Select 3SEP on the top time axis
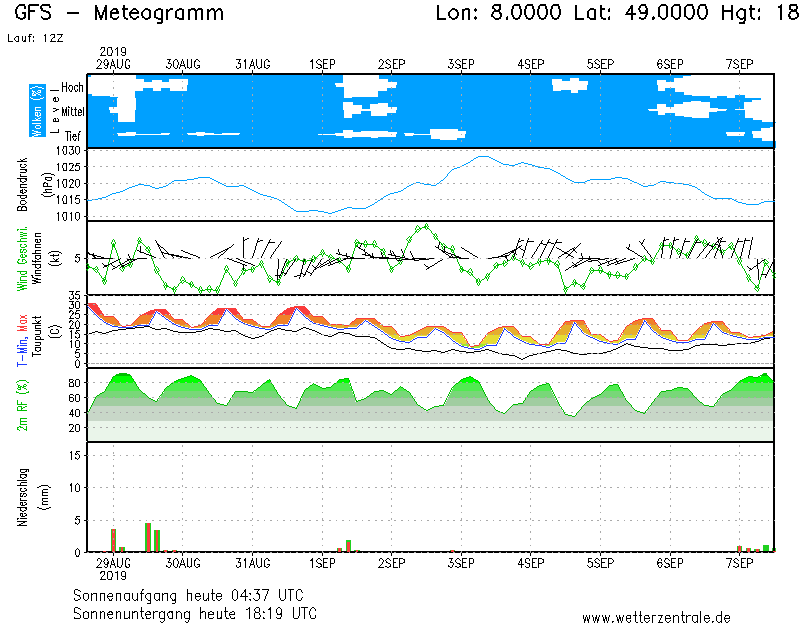The height and width of the screenshot is (625, 800). (461, 64)
